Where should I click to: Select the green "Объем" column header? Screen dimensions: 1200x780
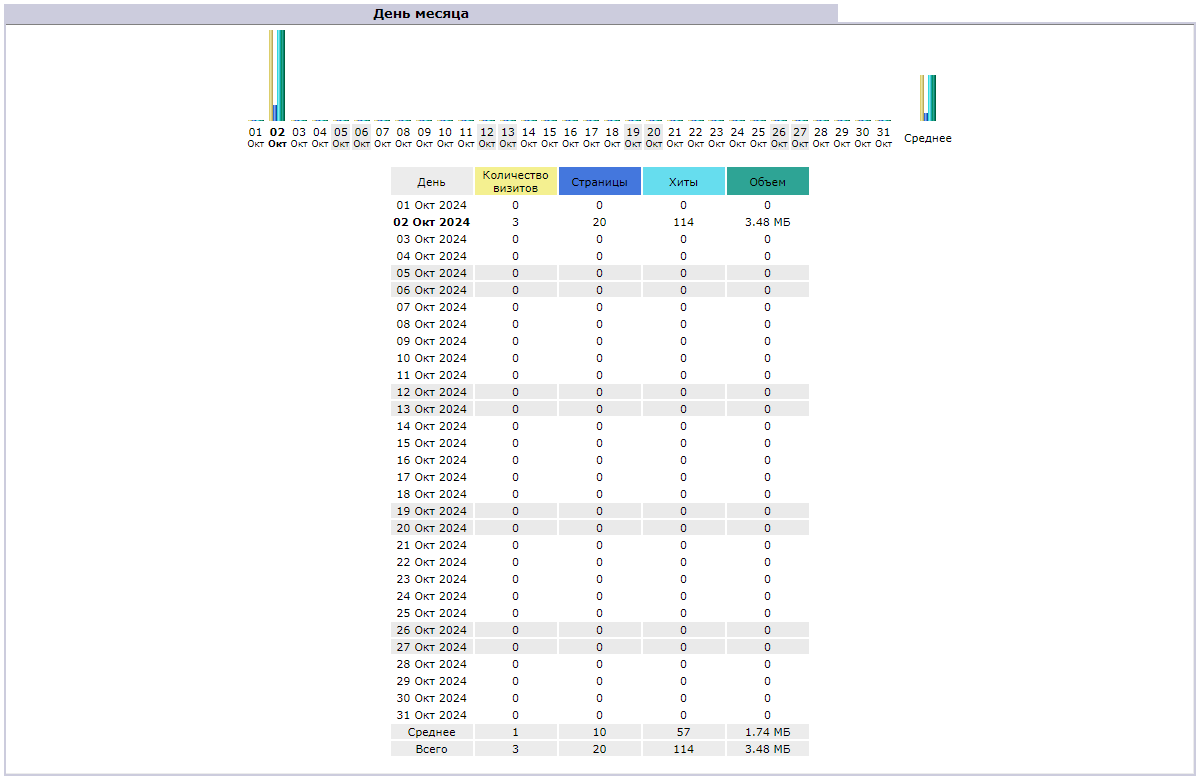pos(768,182)
